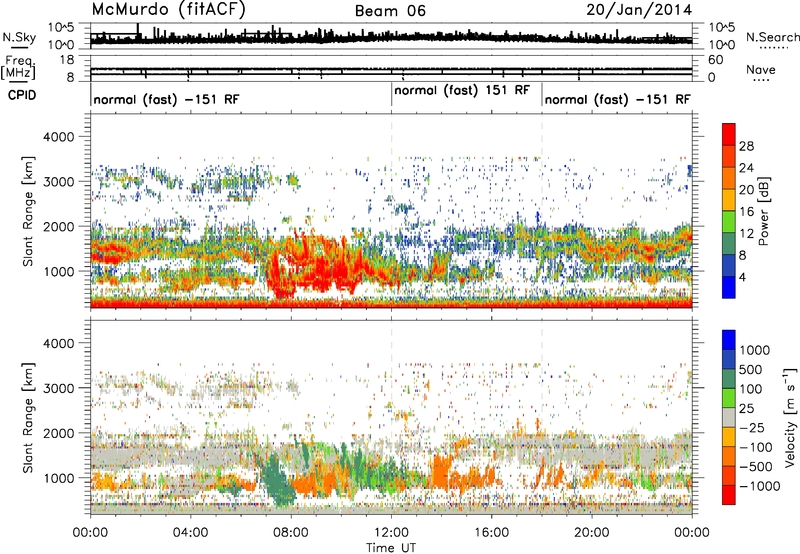This screenshot has width=800, height=554.
Task: Click the '18' frequency scale value
Action: point(67,60)
